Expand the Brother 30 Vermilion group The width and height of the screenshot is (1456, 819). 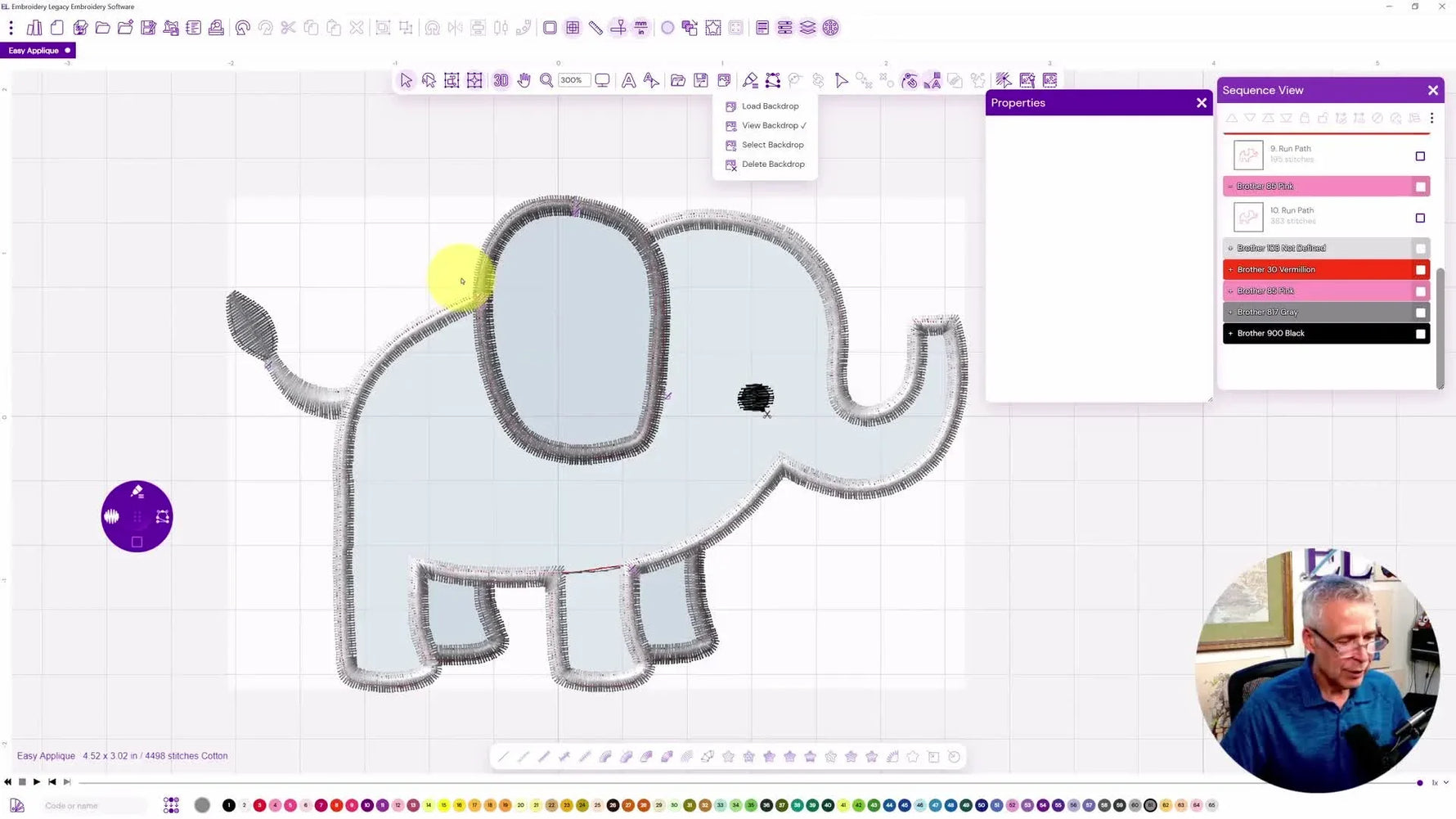(1230, 270)
